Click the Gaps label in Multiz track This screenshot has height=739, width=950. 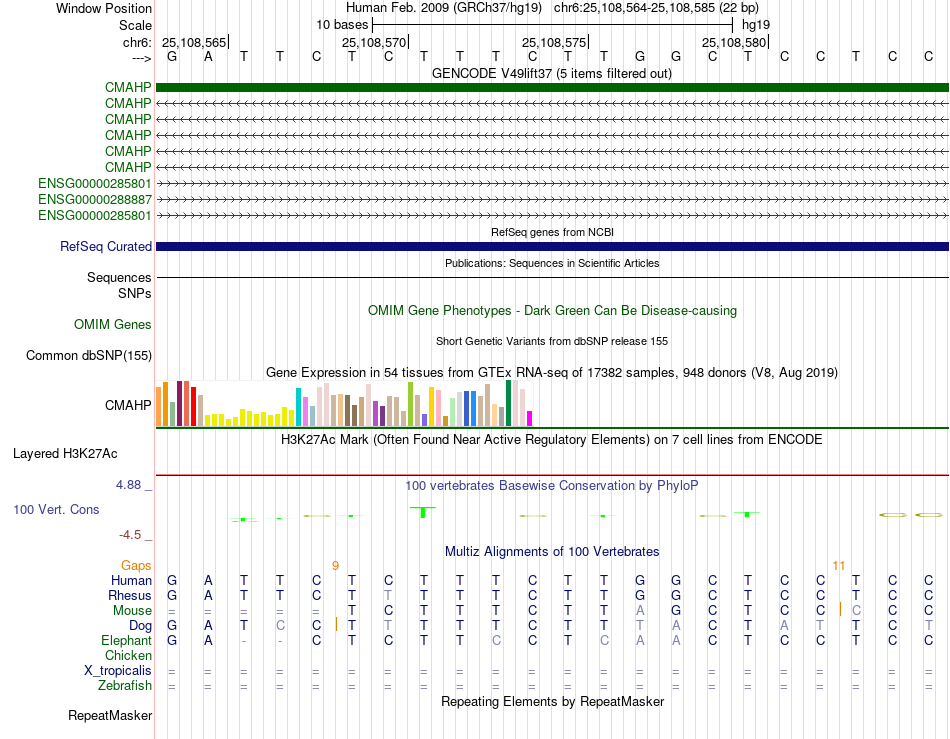click(136, 565)
